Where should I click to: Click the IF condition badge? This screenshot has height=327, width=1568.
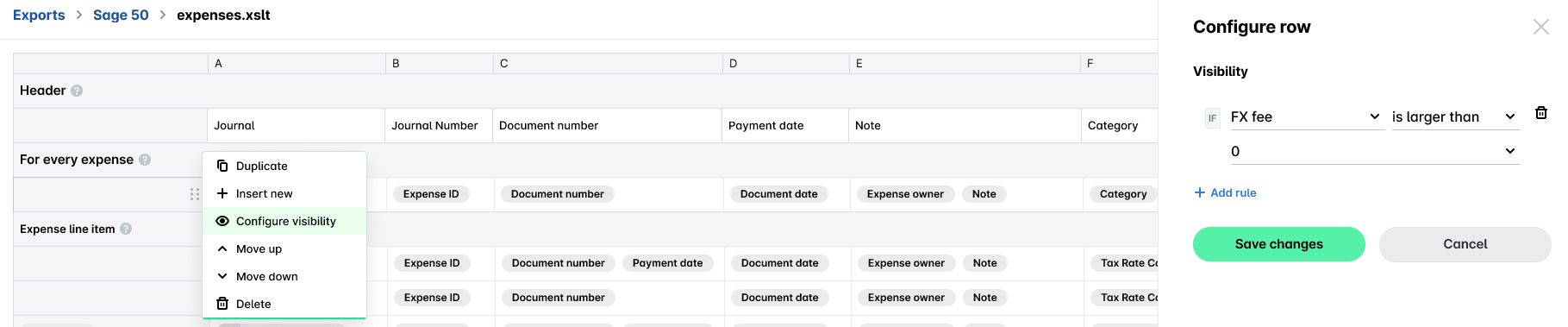tap(1213, 118)
